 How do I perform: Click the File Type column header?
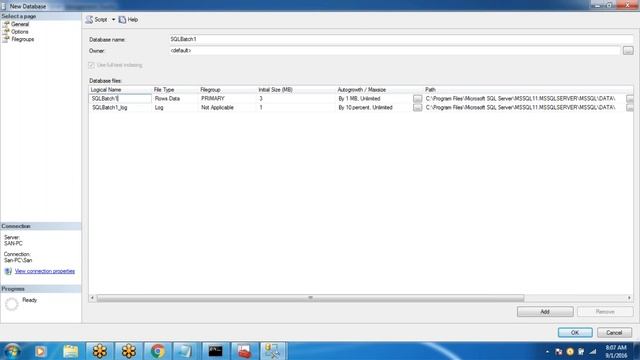pyautogui.click(x=175, y=89)
